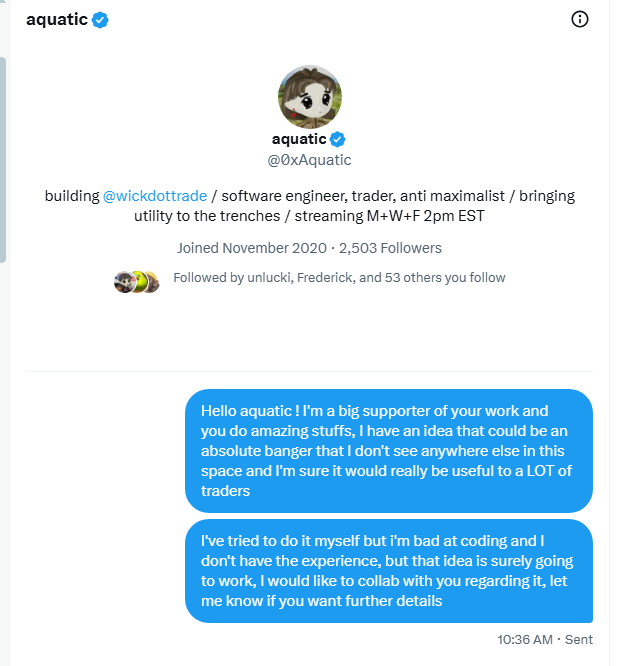Click the aquatic name in the header

coord(57,20)
